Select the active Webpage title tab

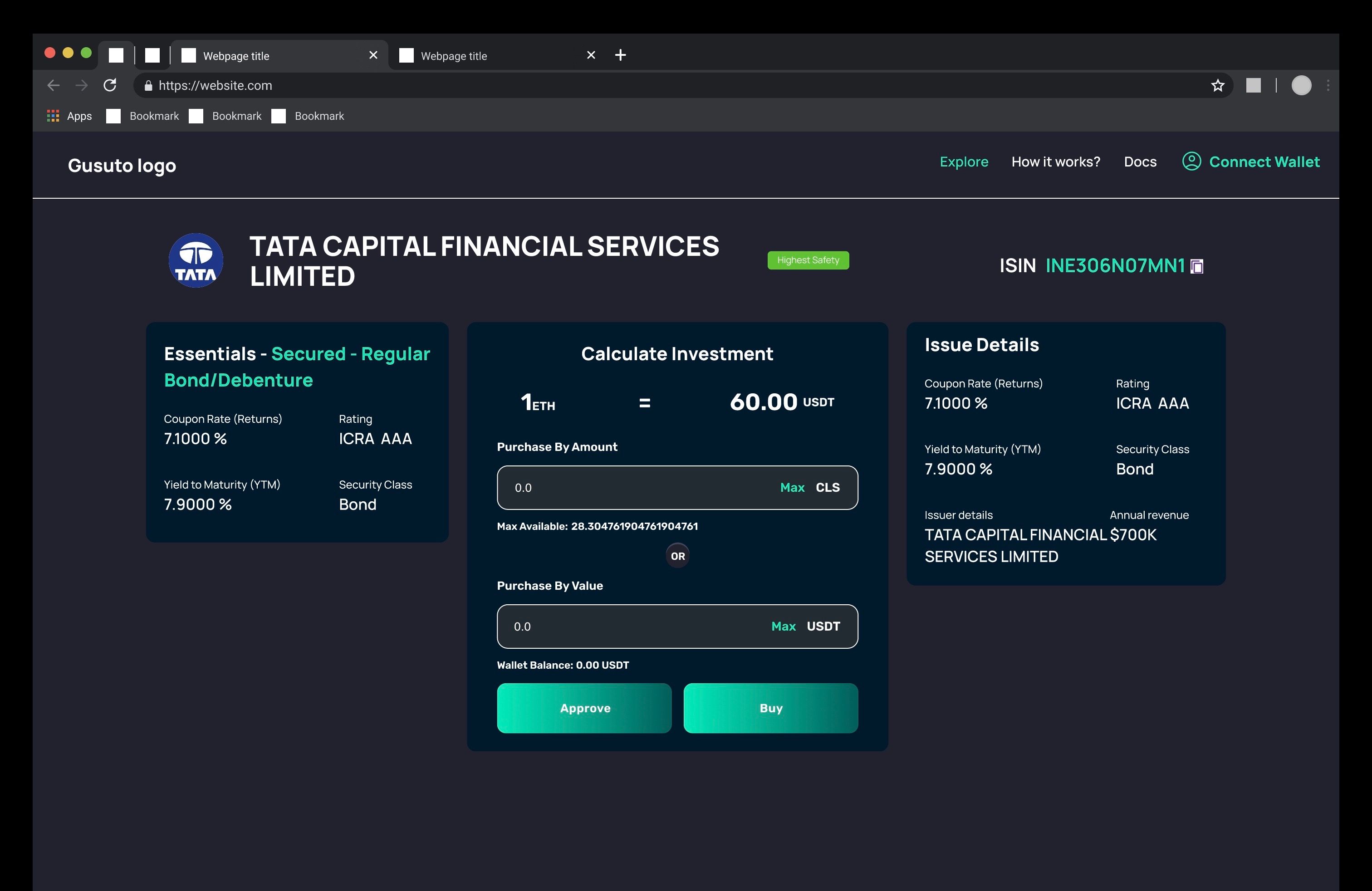279,55
